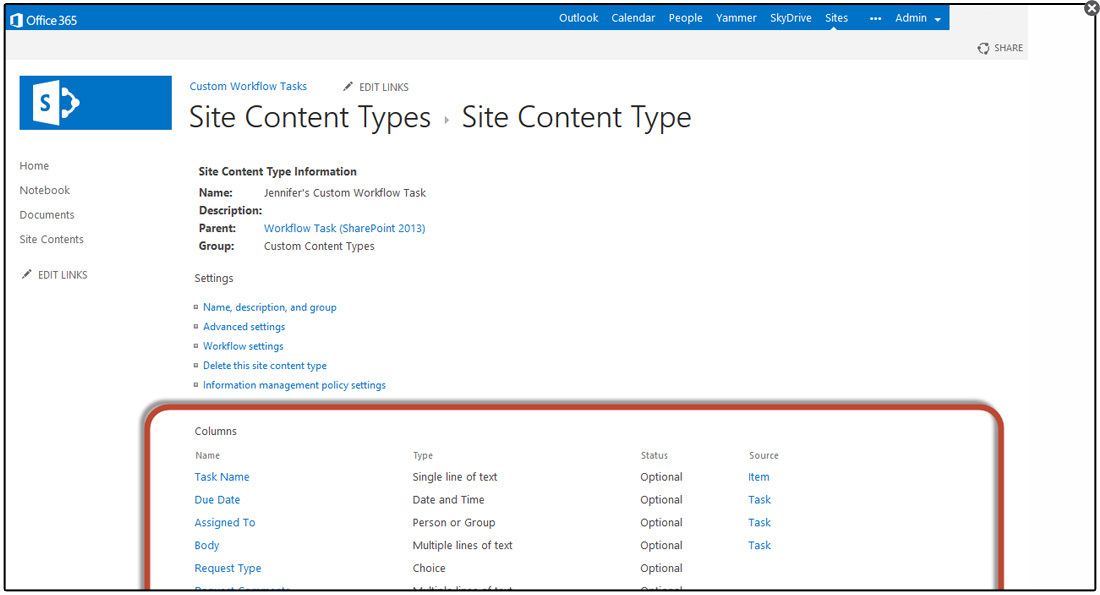Click the Source column header

763,455
